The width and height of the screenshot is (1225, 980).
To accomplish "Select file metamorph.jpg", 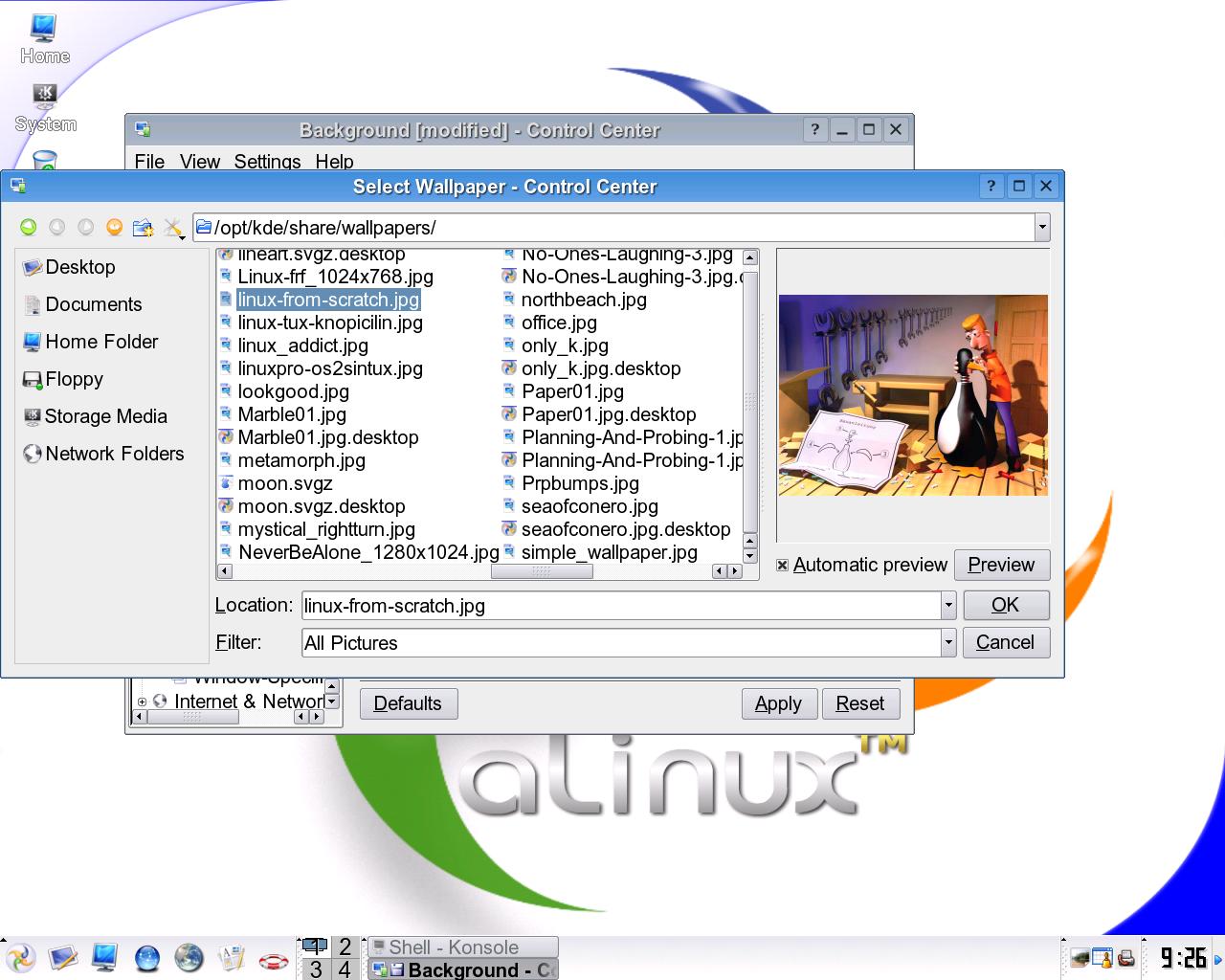I will [301, 460].
